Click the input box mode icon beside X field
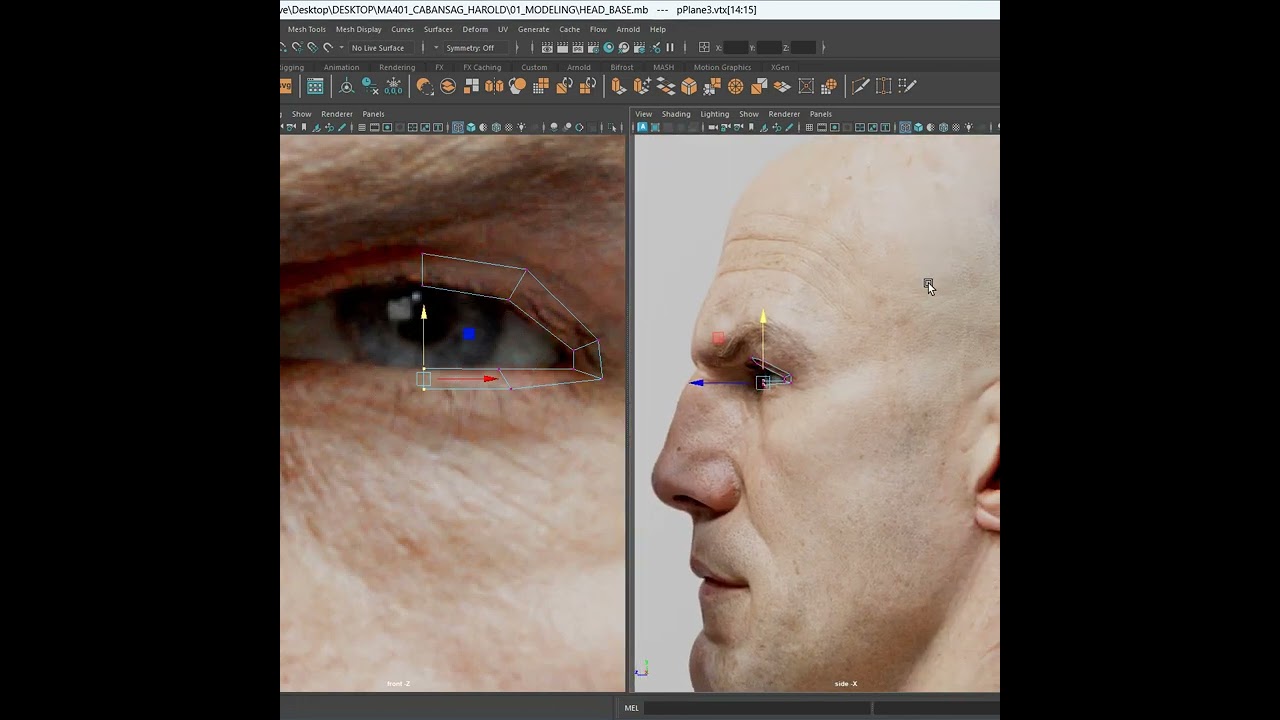Screen dimensions: 1280x720 point(704,47)
